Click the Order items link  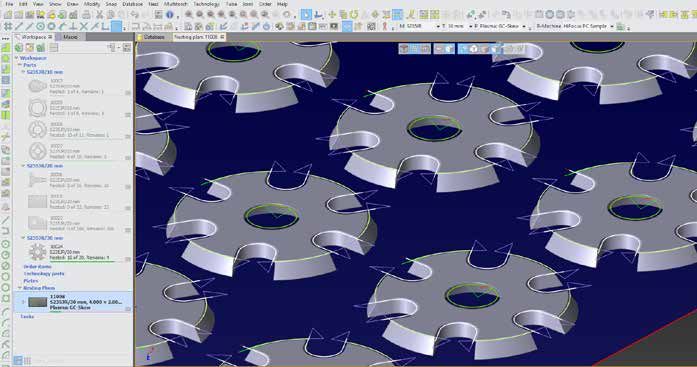[37, 267]
